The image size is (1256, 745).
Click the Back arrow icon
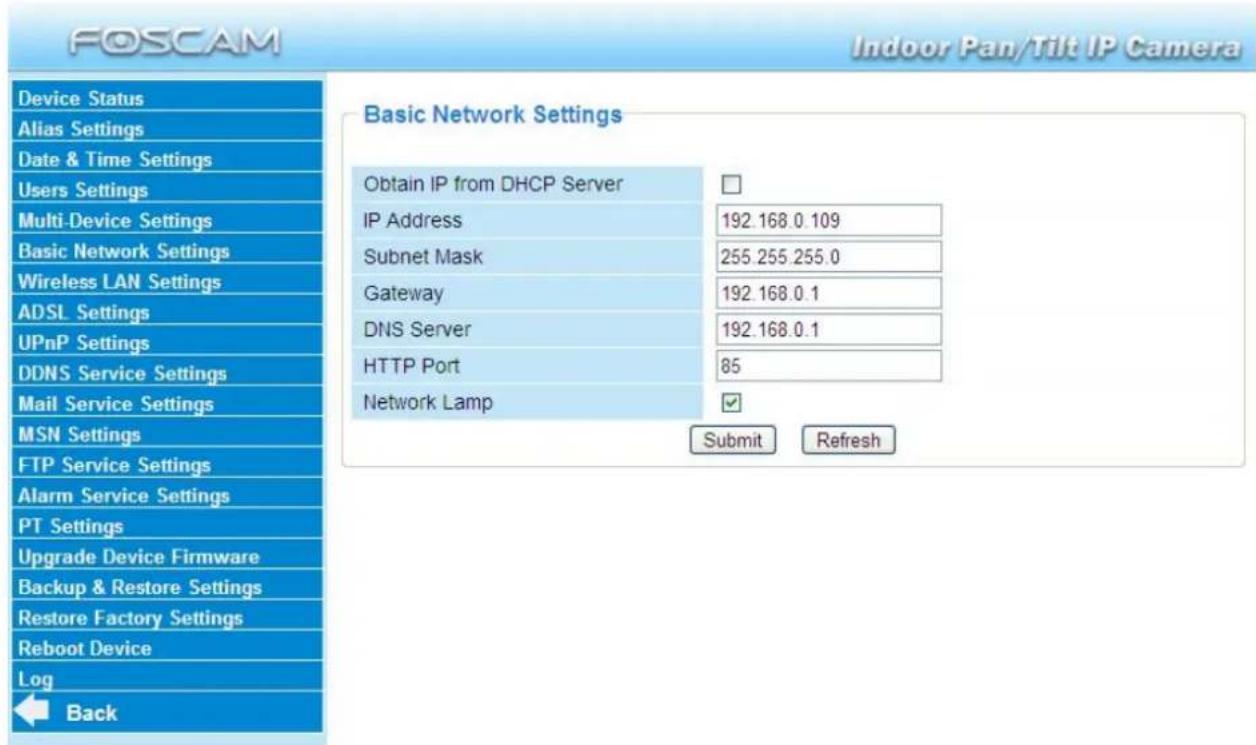[31, 712]
